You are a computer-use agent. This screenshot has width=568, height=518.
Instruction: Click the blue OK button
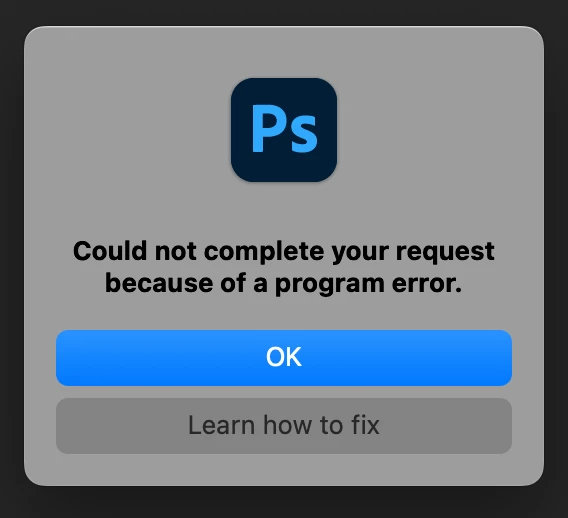pyautogui.click(x=284, y=358)
